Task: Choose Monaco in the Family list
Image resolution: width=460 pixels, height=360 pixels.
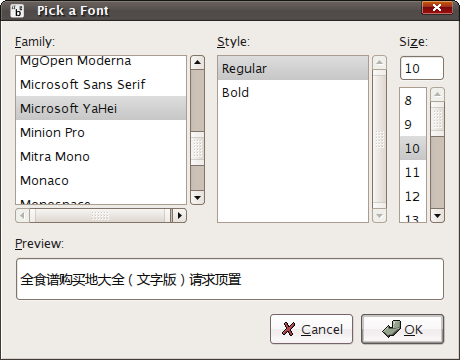Action: [x=101, y=180]
